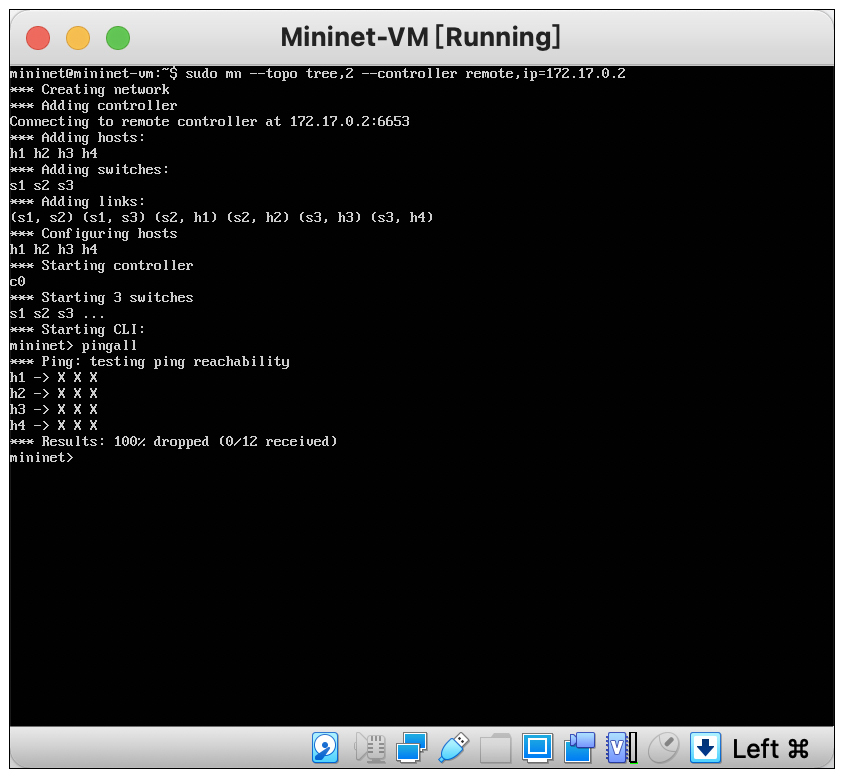Click the audio microphone status icon
Screen dimensions: 844x778
coord(370,747)
